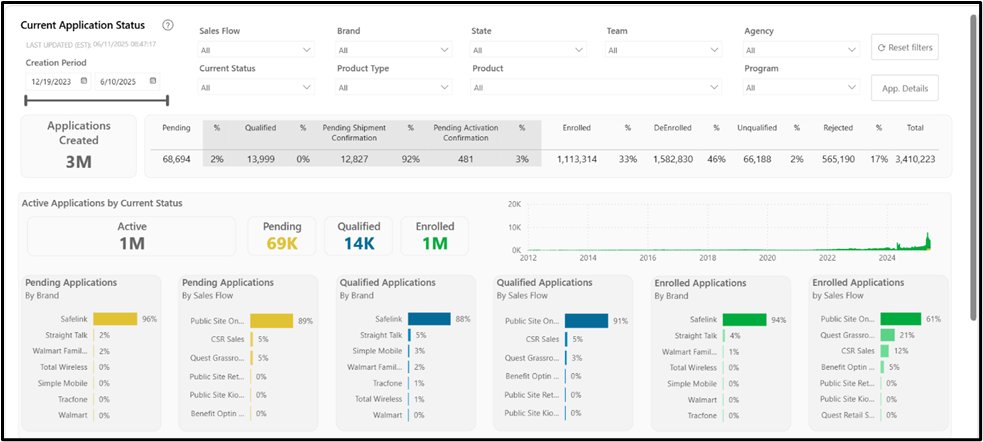Click the Reset filters button
Screen dimensions: 983x442
(x=905, y=48)
